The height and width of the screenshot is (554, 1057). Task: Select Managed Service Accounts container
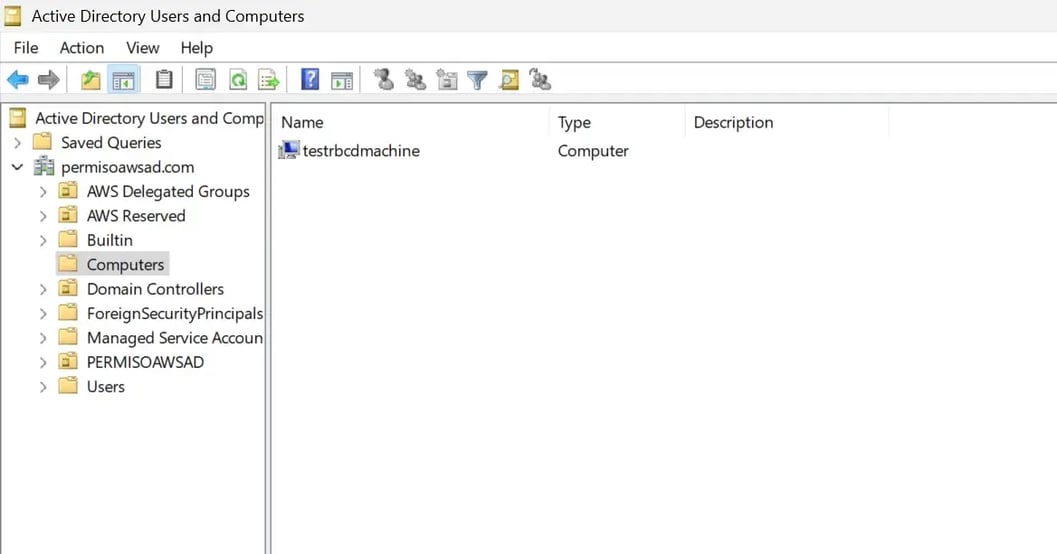point(175,338)
